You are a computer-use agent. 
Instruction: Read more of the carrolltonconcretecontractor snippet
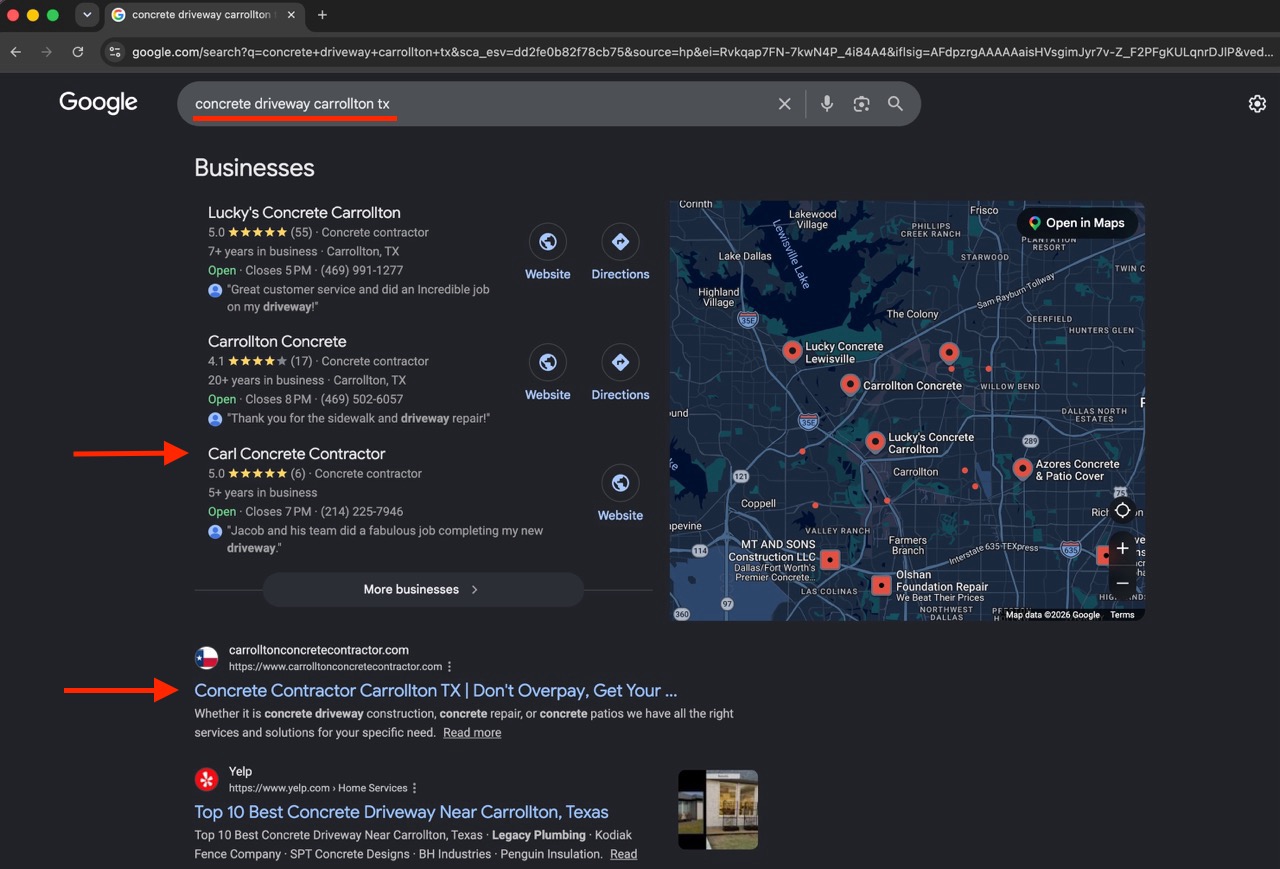472,733
